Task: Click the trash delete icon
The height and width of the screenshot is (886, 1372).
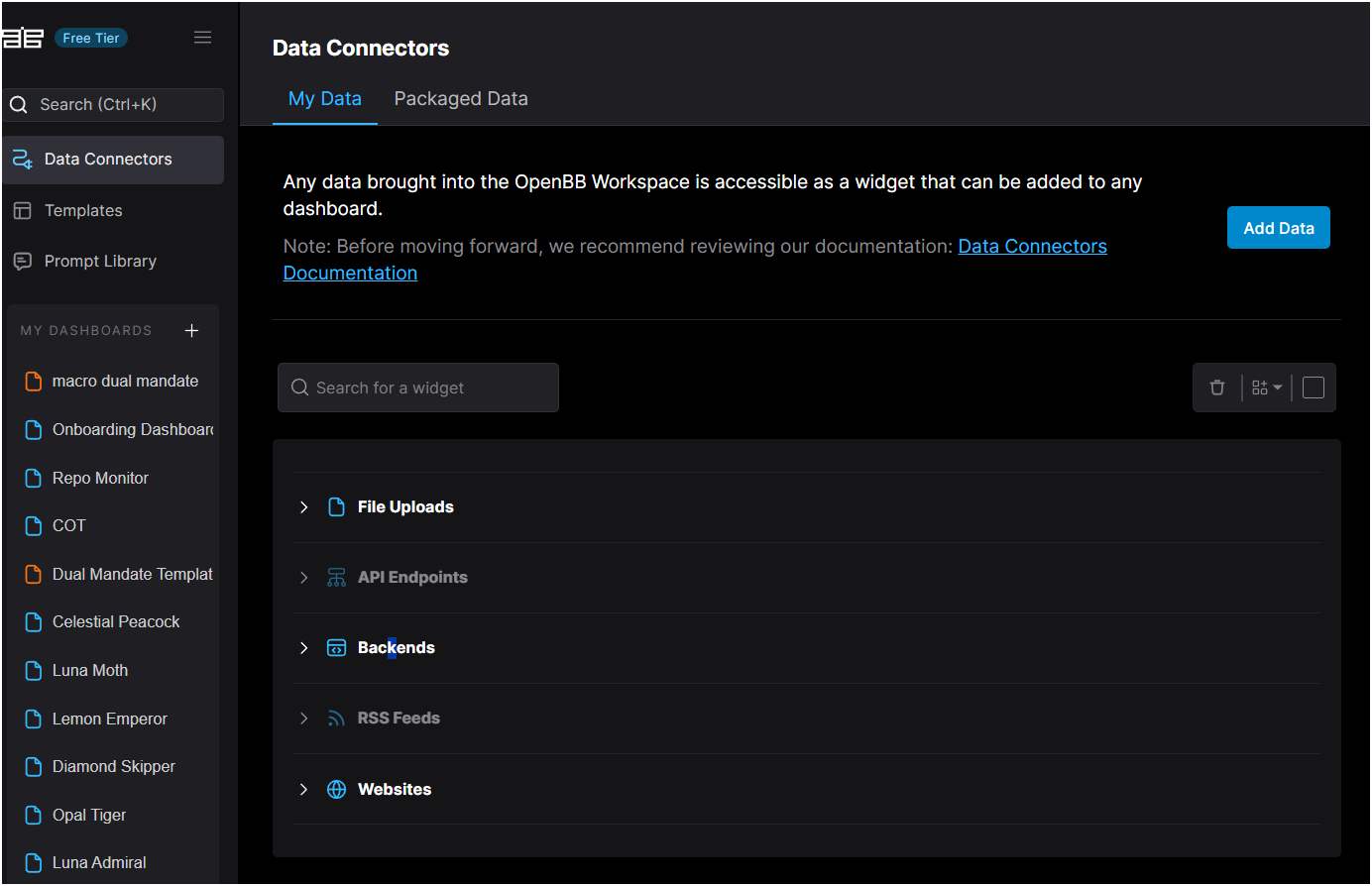Action: coord(1217,388)
